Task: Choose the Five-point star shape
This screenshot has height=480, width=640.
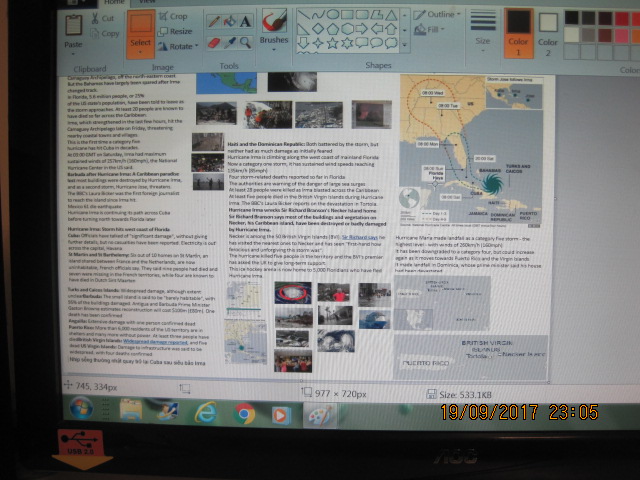Action: click(x=333, y=43)
